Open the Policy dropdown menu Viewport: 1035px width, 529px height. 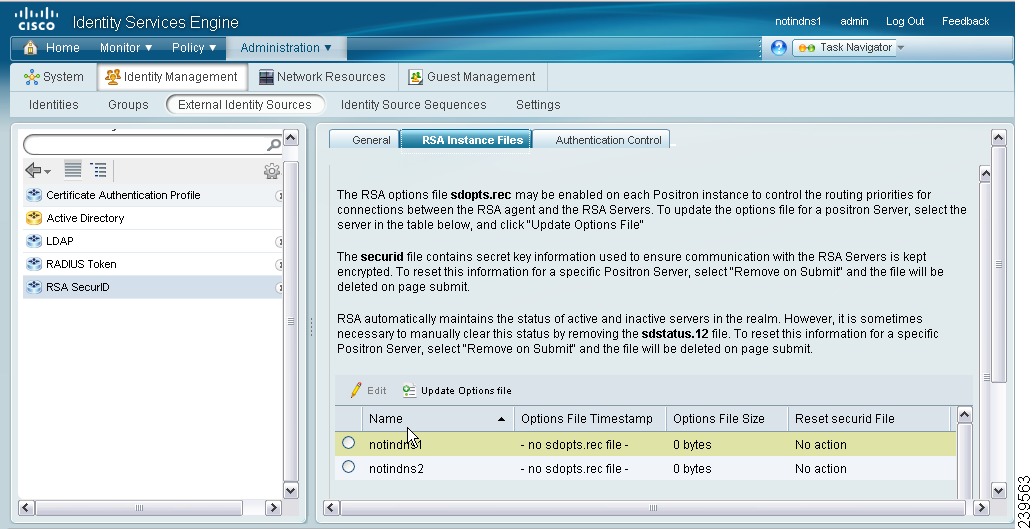[x=194, y=48]
